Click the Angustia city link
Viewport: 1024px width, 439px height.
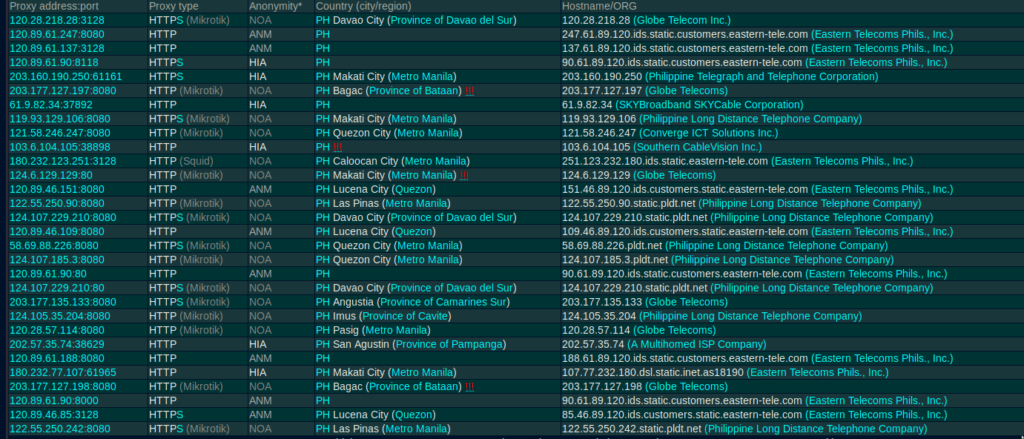[x=354, y=301]
